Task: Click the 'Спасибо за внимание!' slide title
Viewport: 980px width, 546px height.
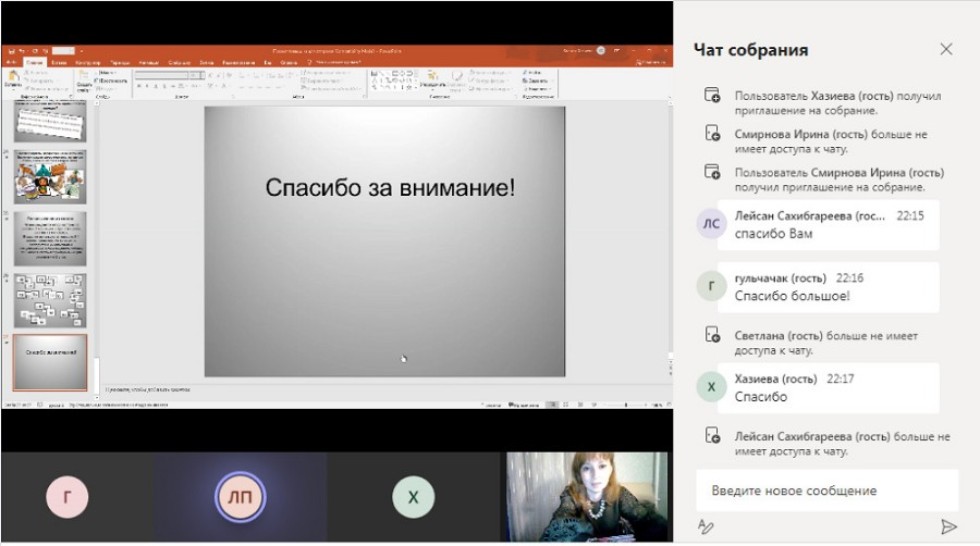Action: point(390,187)
